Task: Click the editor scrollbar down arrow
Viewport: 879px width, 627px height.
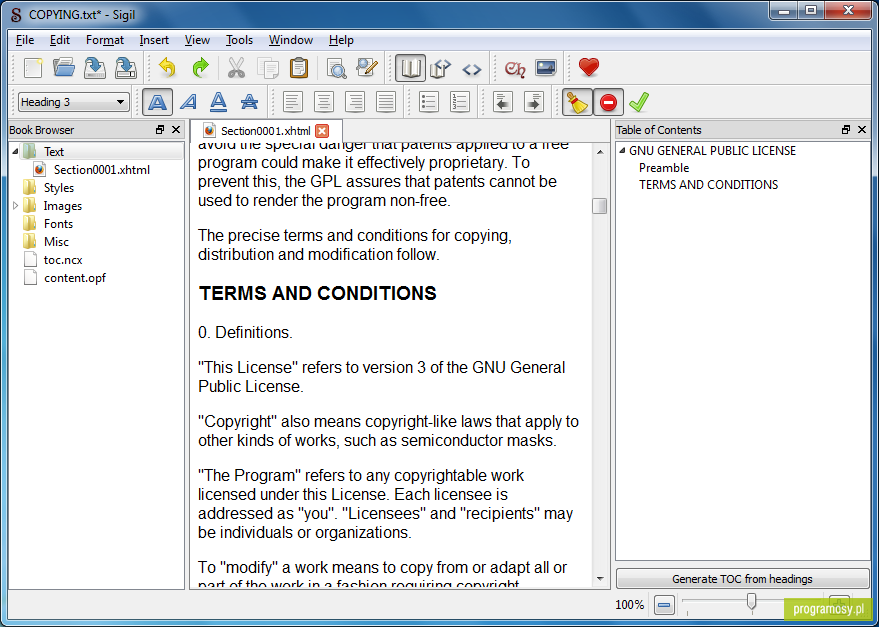Action: click(599, 578)
